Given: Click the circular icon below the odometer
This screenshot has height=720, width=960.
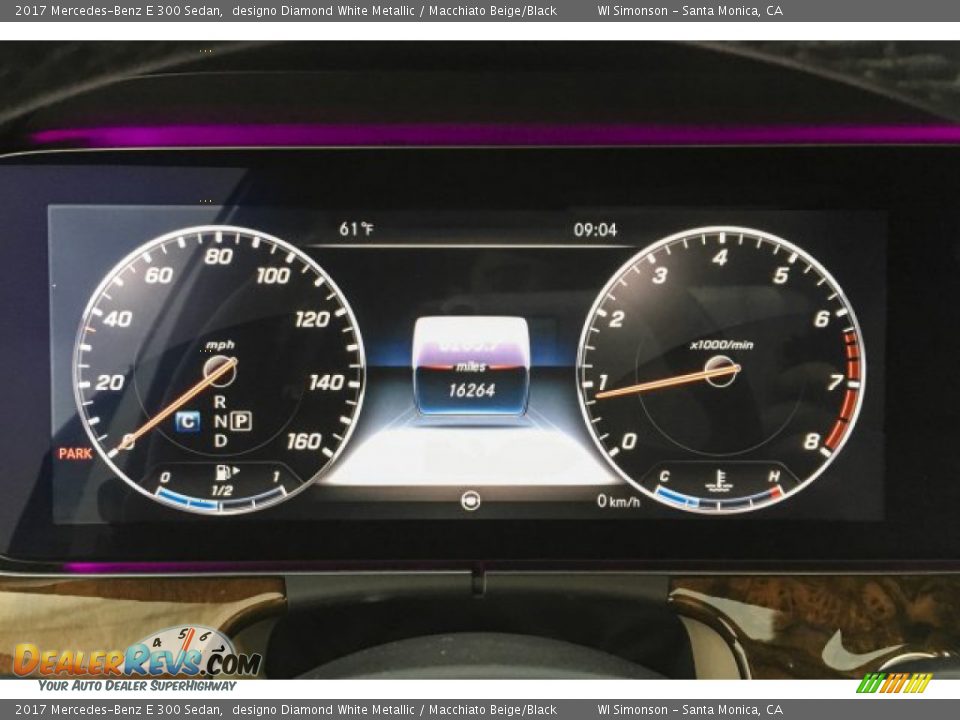Looking at the screenshot, I should [470, 501].
